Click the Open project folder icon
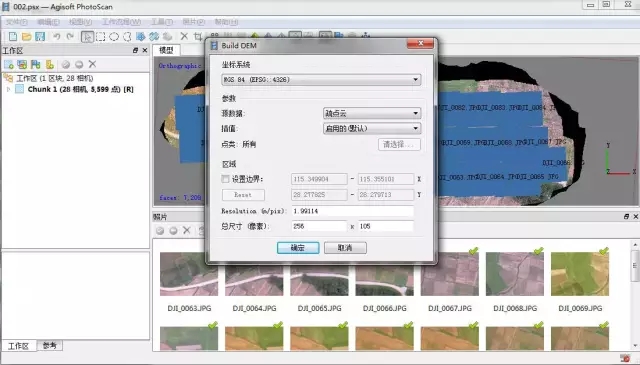The height and width of the screenshot is (365, 640). pos(27,37)
